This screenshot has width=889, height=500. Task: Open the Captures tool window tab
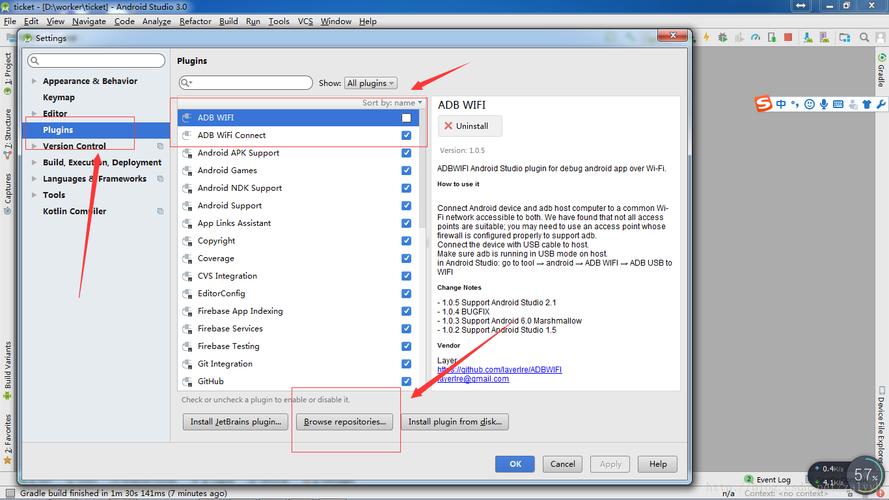click(7, 193)
